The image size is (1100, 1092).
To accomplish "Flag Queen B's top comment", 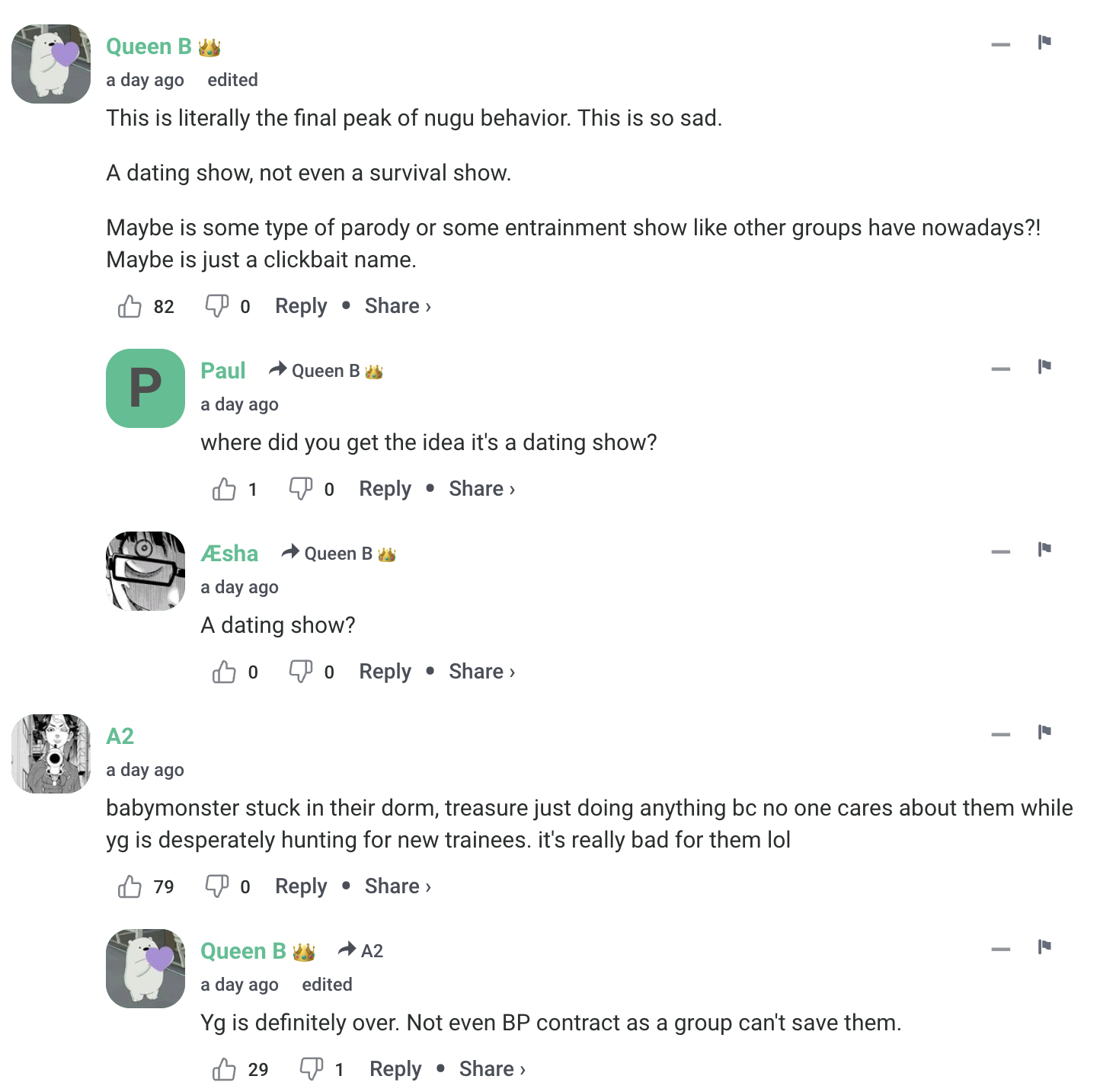I will pos(1044,43).
